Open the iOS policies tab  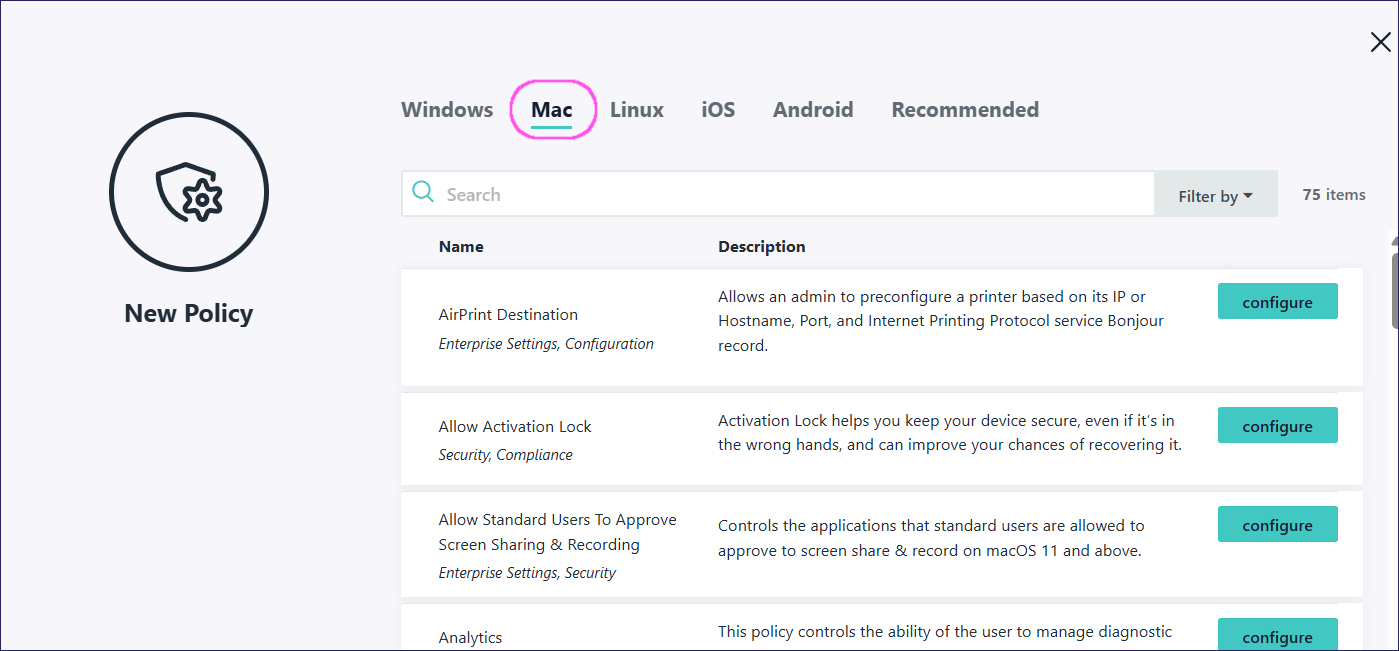[718, 110]
